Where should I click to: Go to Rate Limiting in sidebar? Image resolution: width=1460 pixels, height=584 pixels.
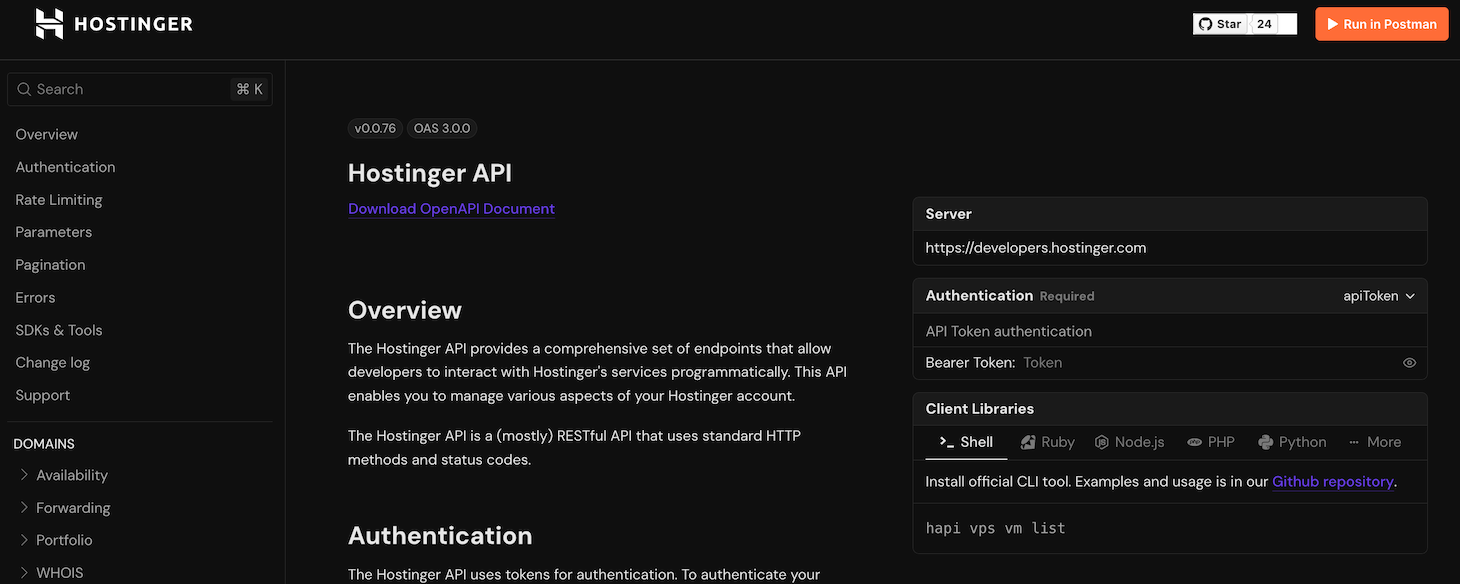pos(59,200)
